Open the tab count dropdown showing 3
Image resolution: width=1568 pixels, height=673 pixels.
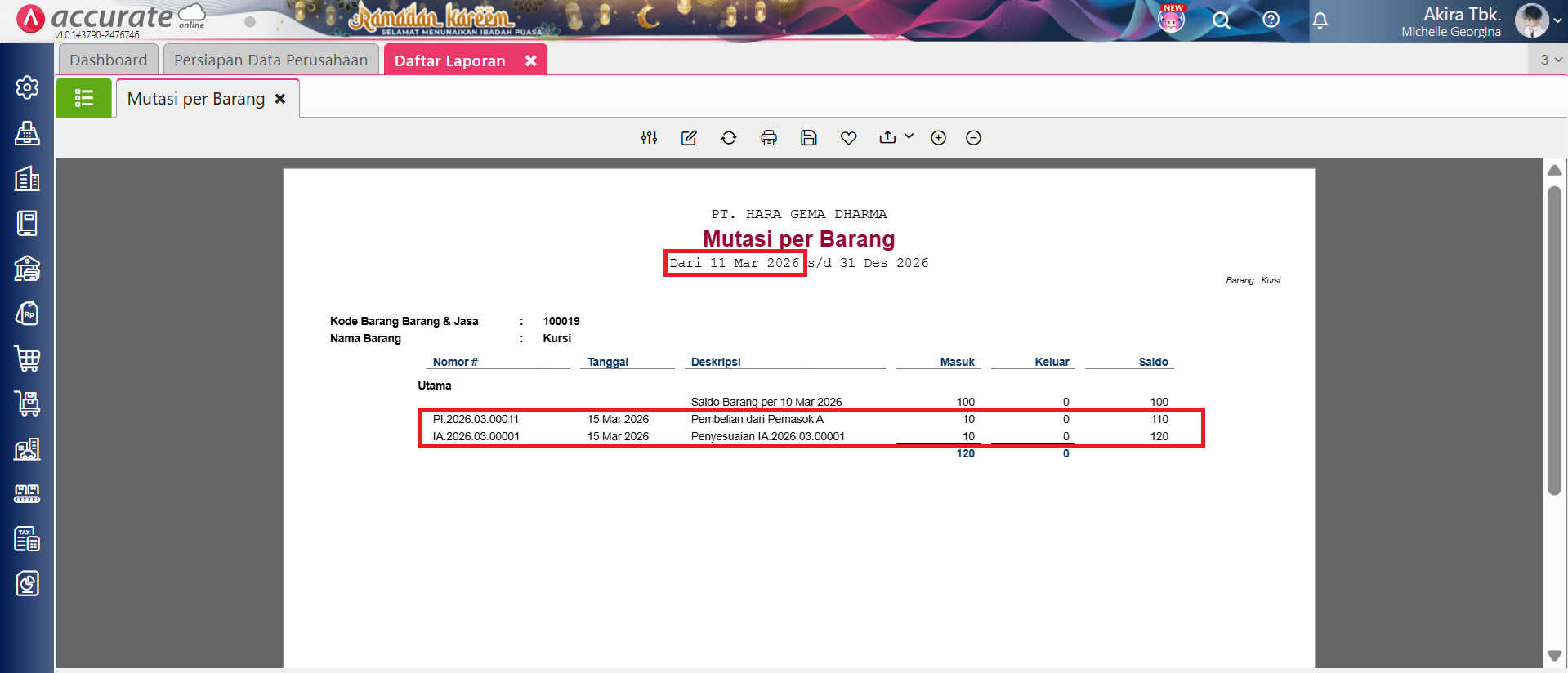tap(1550, 60)
